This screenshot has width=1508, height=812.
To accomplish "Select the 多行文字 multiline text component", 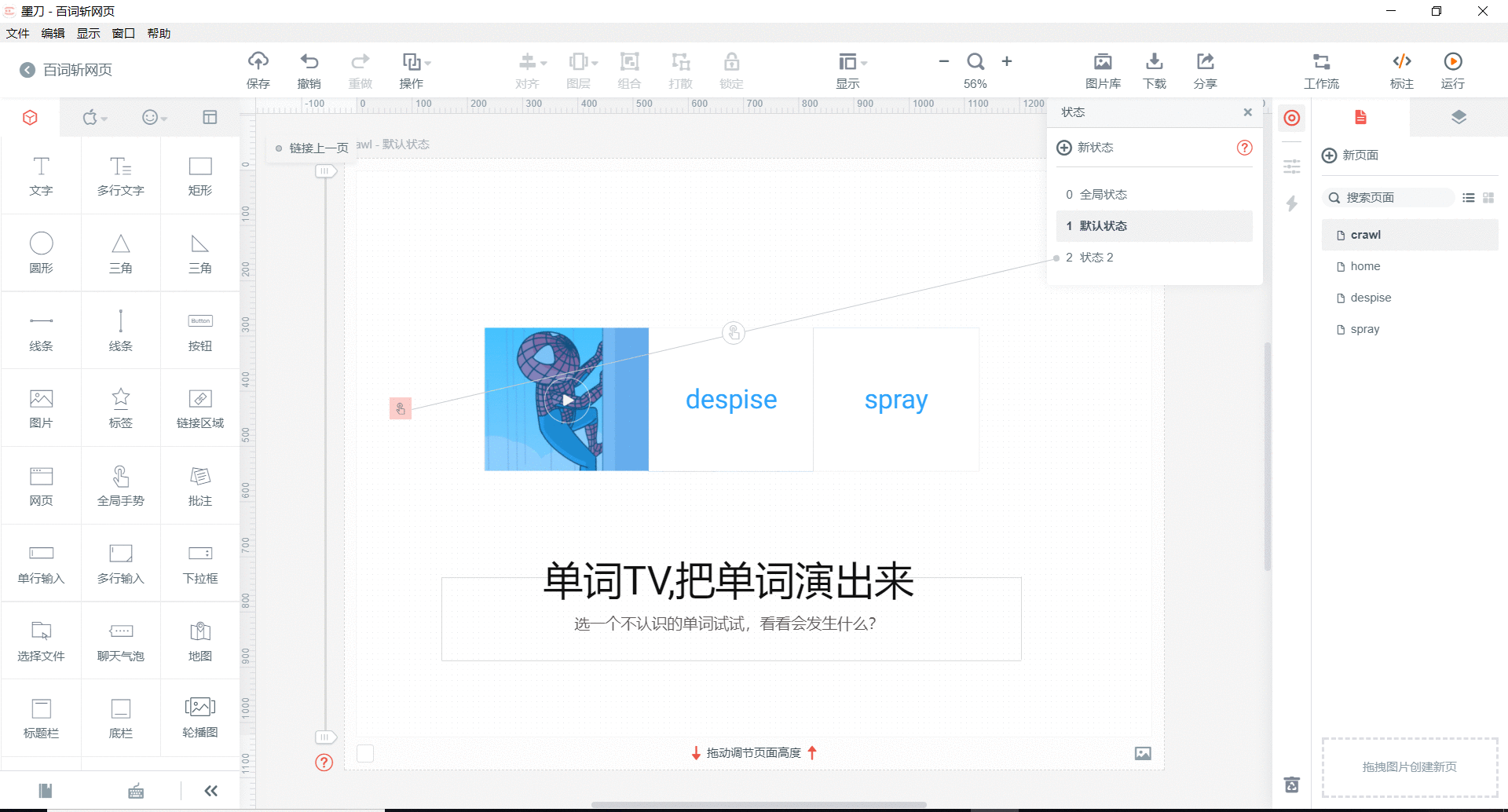I will point(120,176).
